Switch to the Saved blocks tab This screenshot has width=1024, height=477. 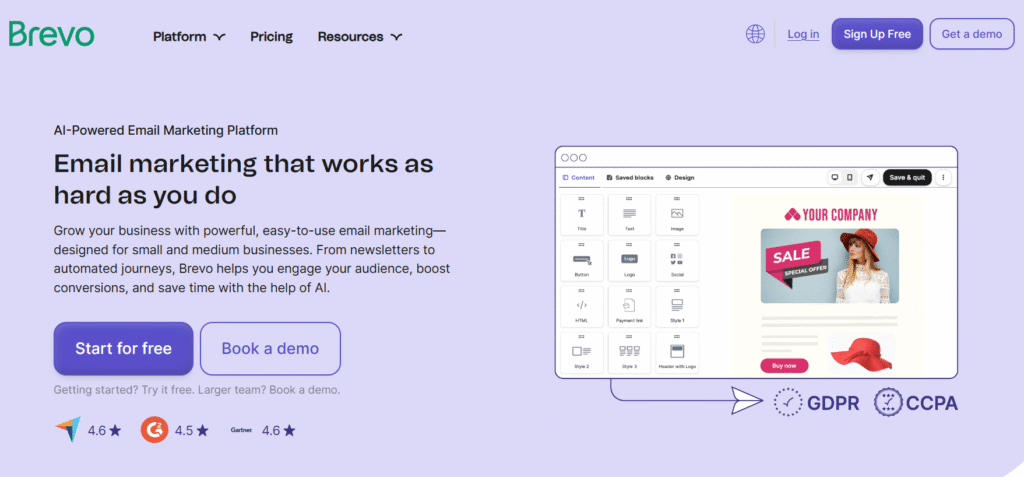[630, 177]
